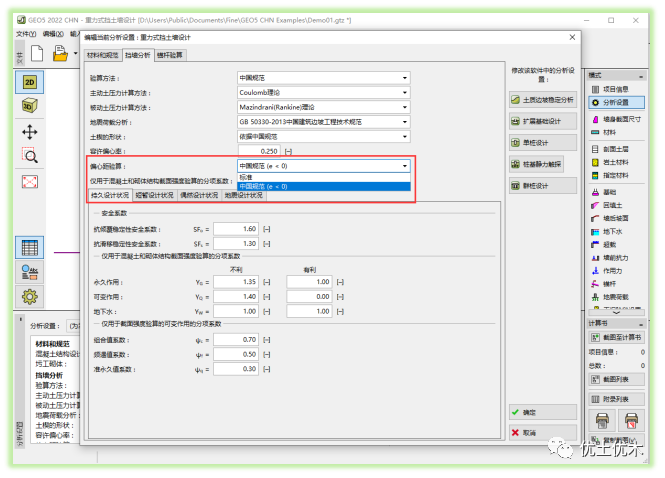Click the 土质边坡稳定分析 button
Viewport: 665px width, 478px height.
[x=543, y=100]
